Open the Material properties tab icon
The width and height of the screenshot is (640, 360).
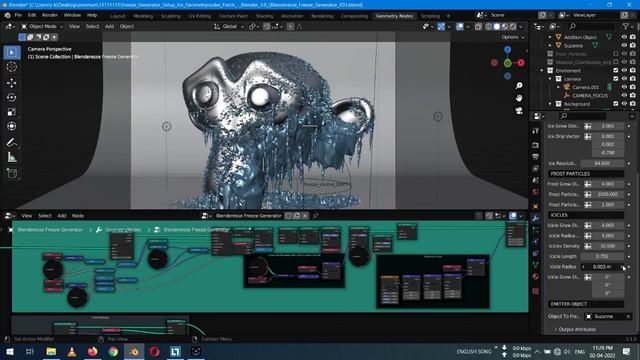point(536,277)
